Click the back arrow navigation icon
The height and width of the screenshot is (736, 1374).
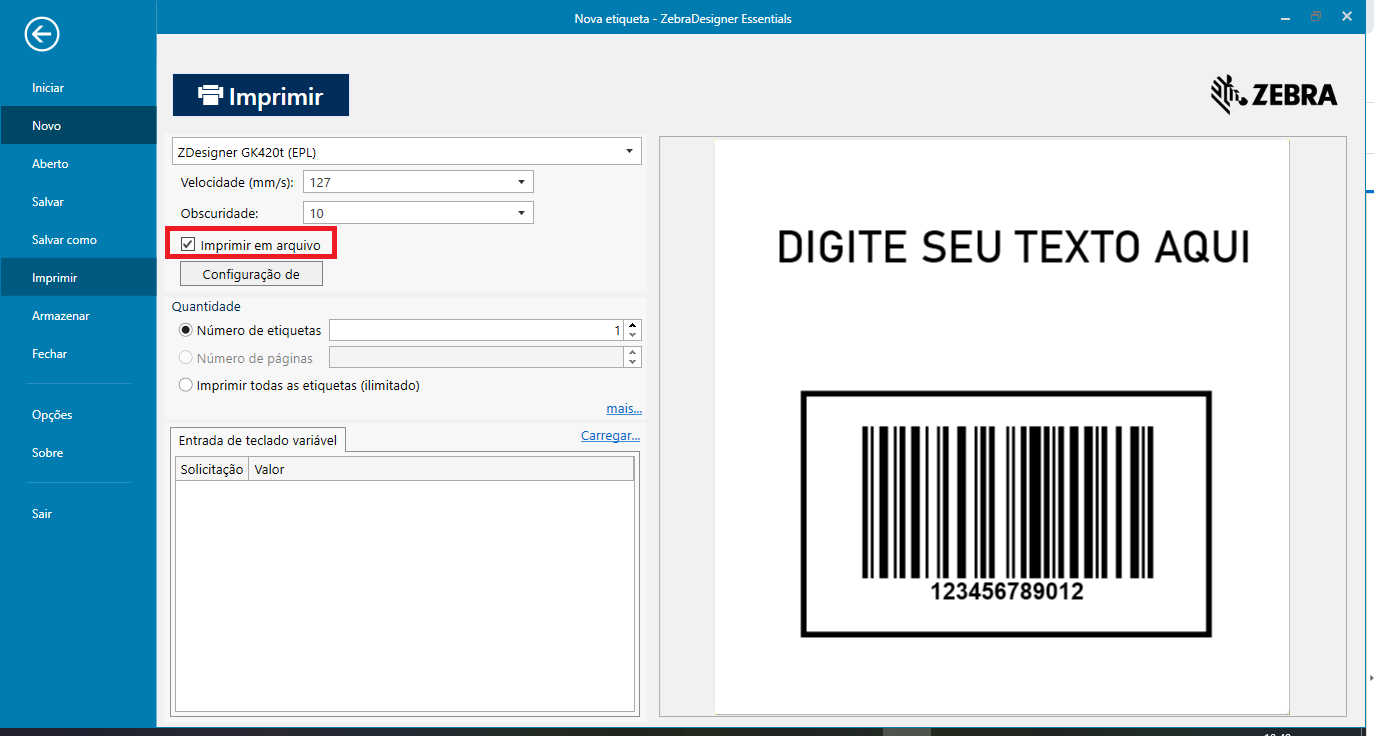point(42,33)
